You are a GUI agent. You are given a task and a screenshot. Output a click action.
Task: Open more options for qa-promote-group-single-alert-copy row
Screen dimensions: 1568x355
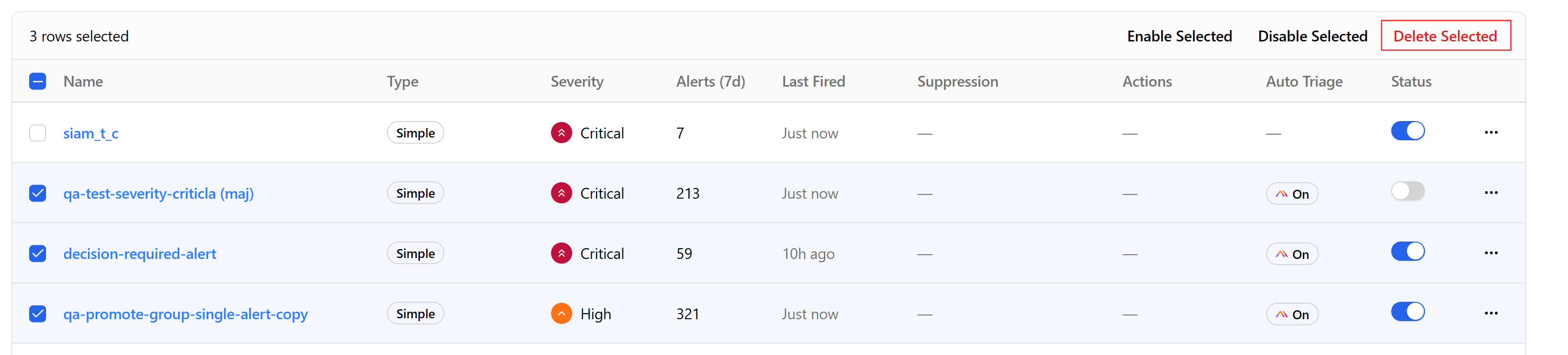(1491, 314)
